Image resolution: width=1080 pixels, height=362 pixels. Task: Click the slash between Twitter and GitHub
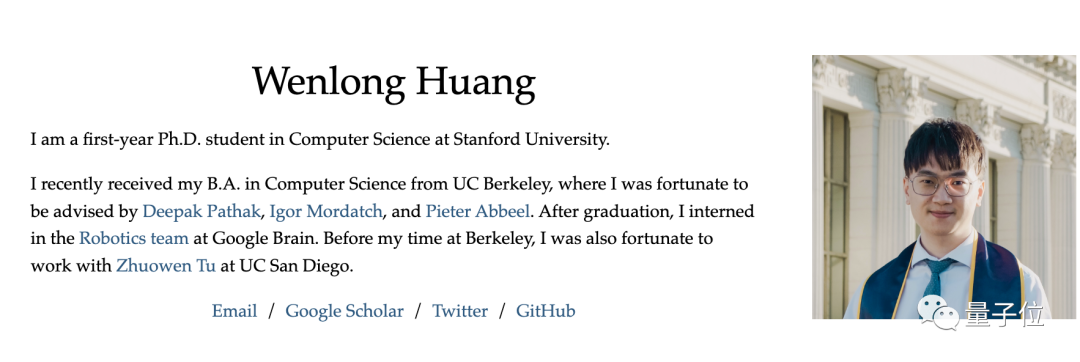[x=502, y=311]
